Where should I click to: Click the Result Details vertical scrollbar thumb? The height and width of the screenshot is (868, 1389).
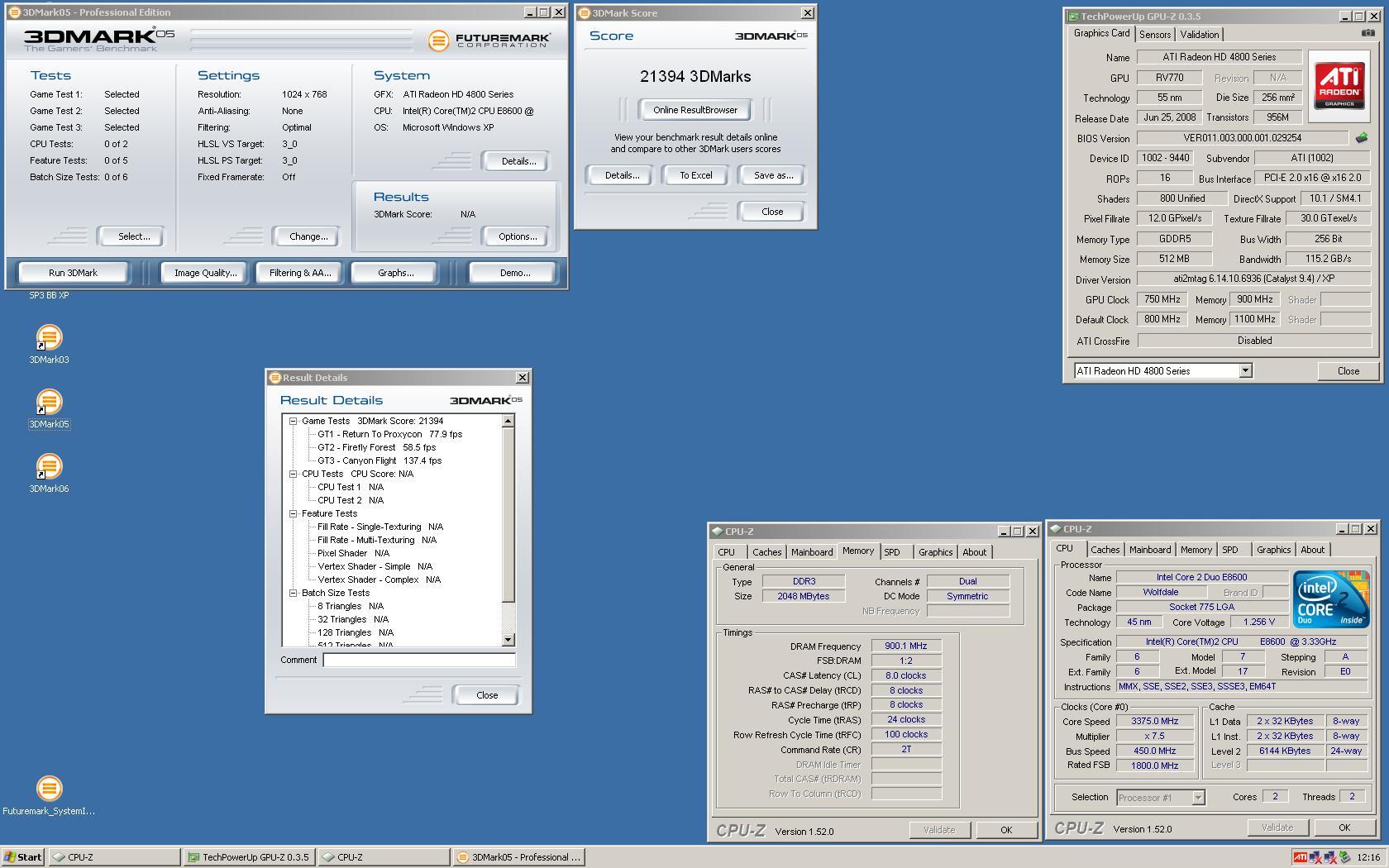(x=508, y=515)
